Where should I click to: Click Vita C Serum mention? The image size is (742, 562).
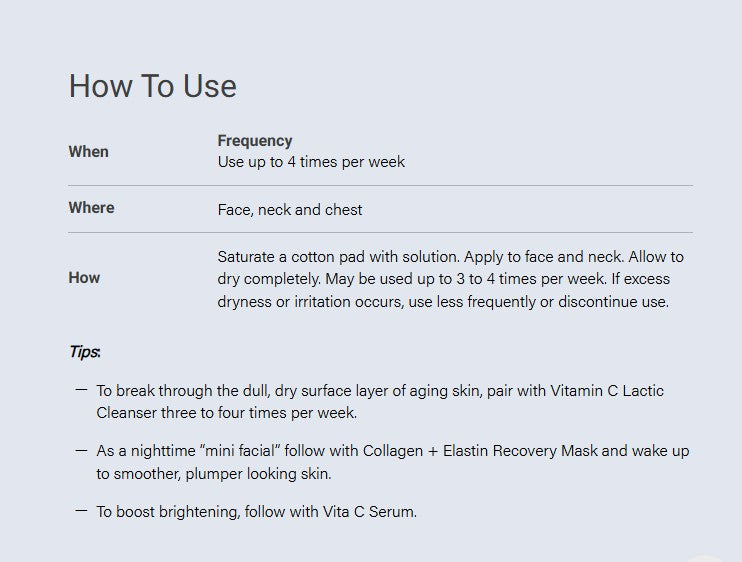coord(370,511)
